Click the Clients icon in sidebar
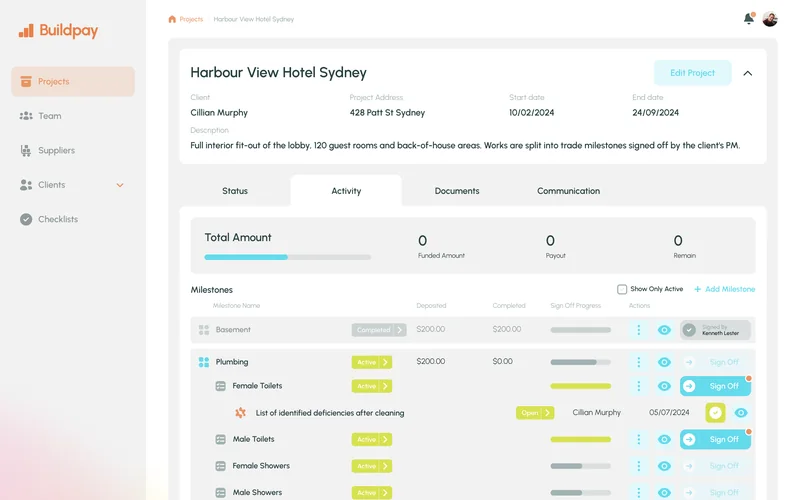800x500 pixels. pos(26,185)
